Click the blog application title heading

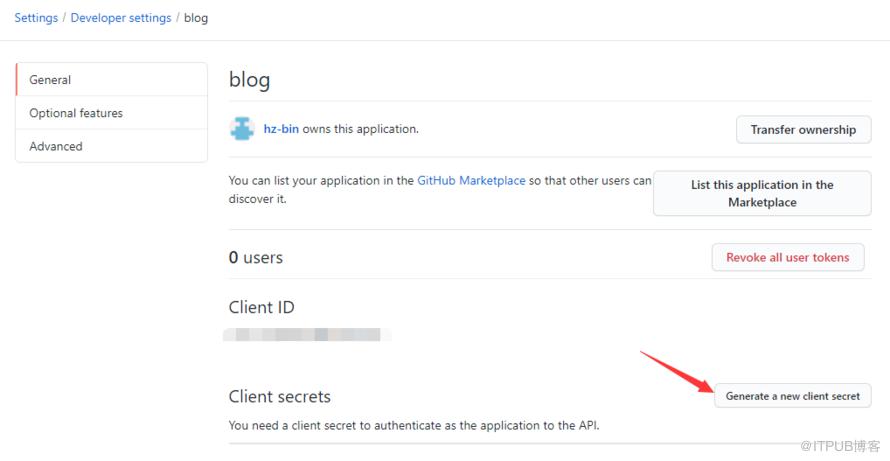249,80
